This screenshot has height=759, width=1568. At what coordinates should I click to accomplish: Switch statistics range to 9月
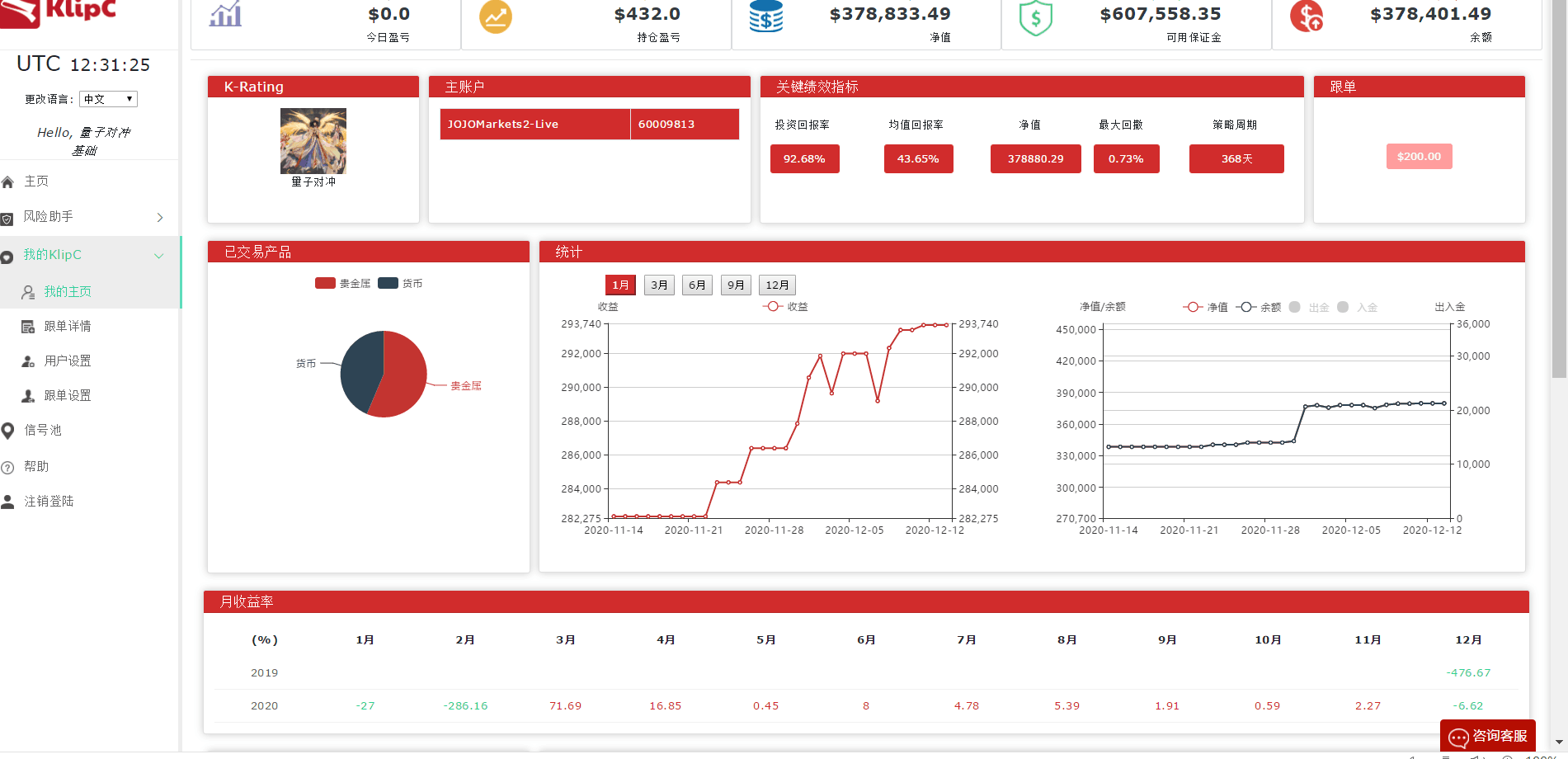click(736, 285)
